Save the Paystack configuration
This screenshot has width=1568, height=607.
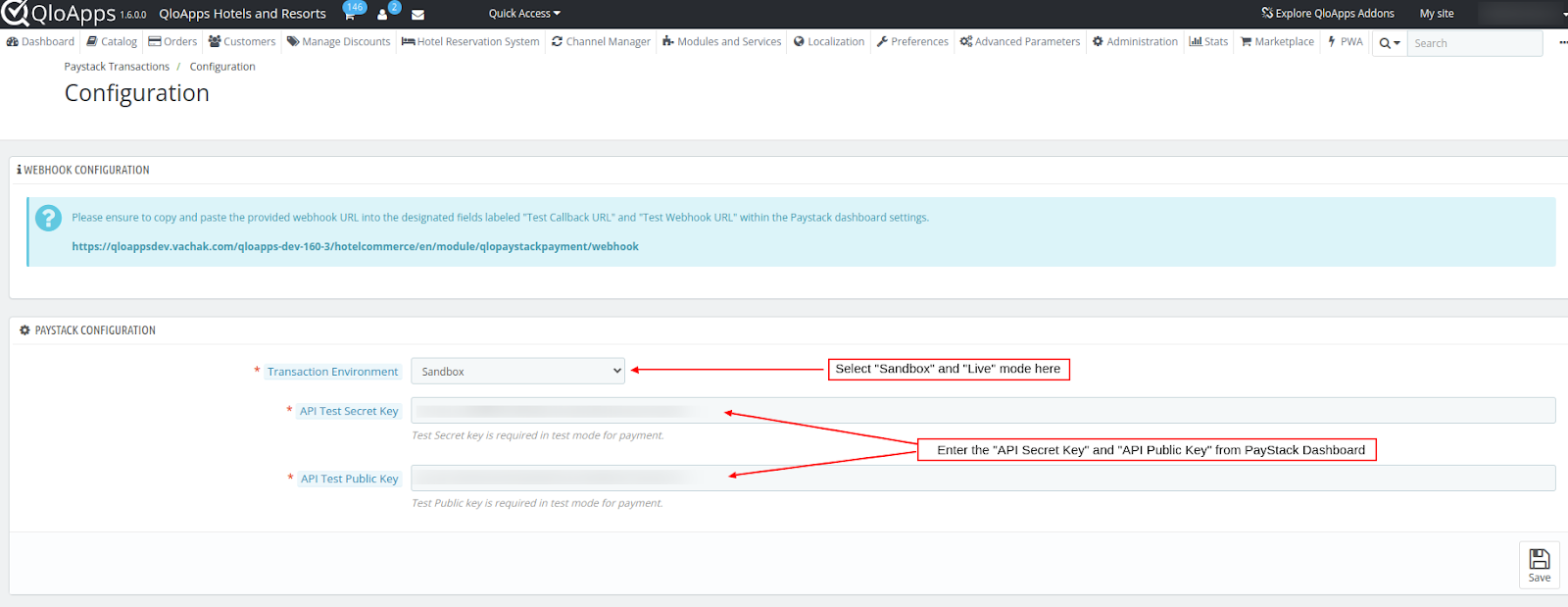(1539, 565)
